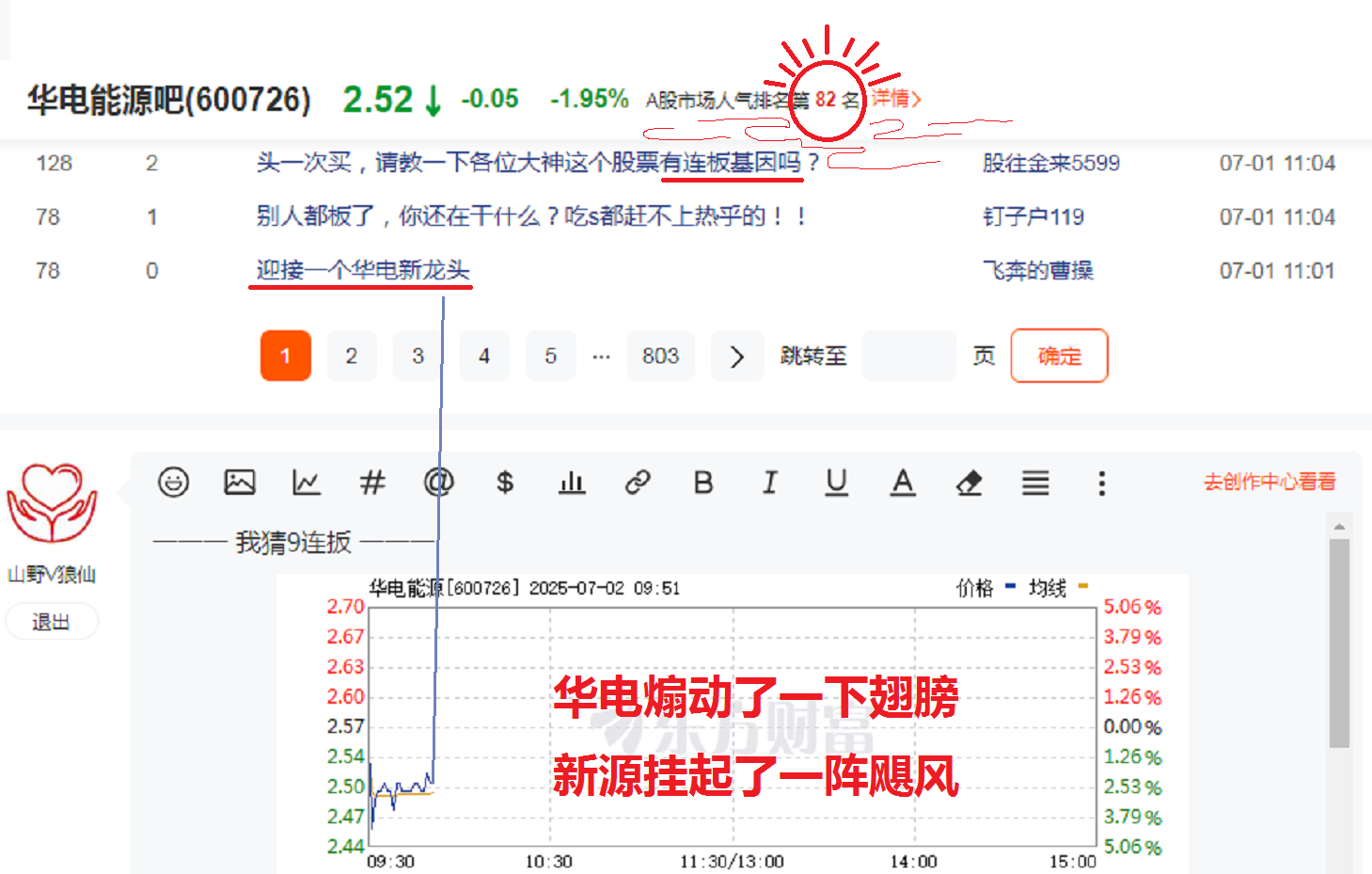
Task: Insert a picture using the image icon
Action: click(240, 483)
